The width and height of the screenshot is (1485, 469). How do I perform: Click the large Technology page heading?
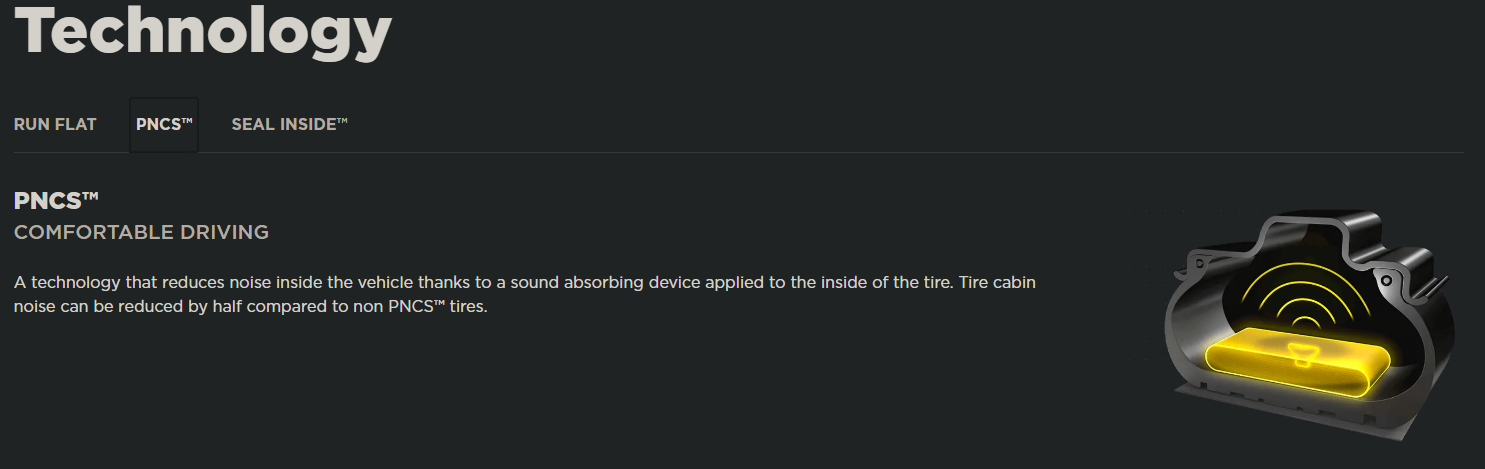click(x=203, y=32)
